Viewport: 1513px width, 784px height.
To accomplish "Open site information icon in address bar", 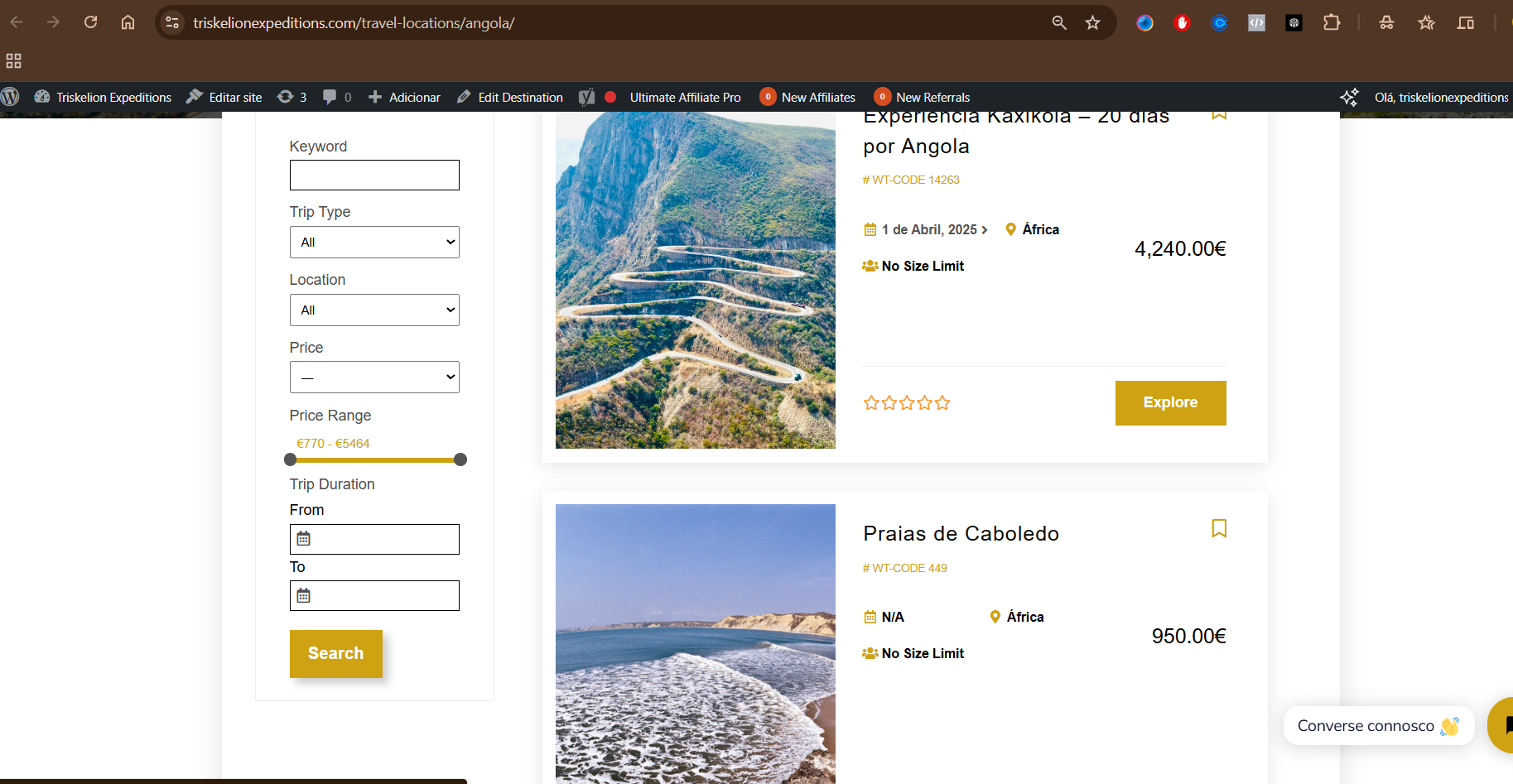I will 172,22.
